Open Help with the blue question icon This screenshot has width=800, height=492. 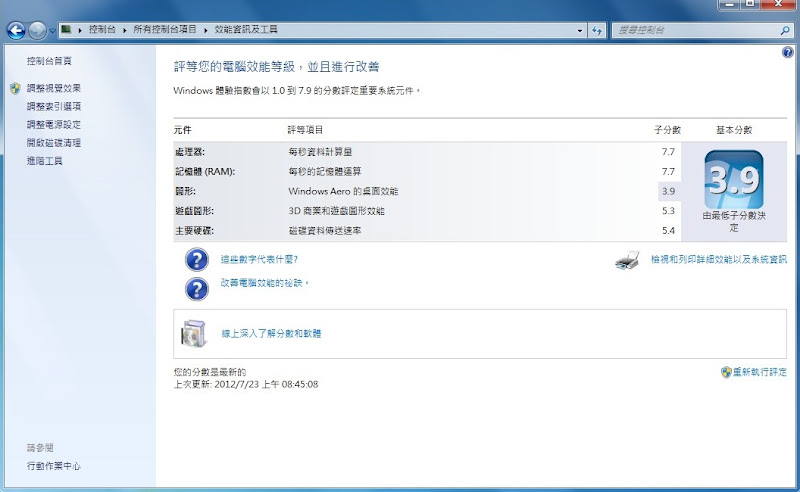788,52
